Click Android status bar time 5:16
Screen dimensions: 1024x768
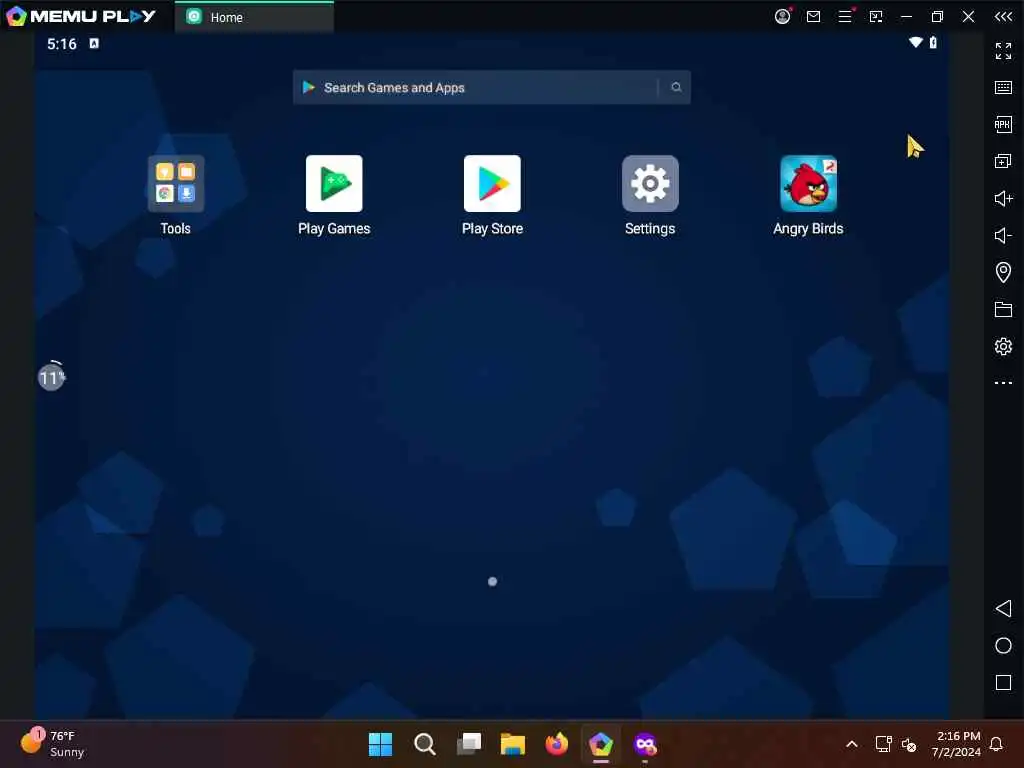(61, 44)
